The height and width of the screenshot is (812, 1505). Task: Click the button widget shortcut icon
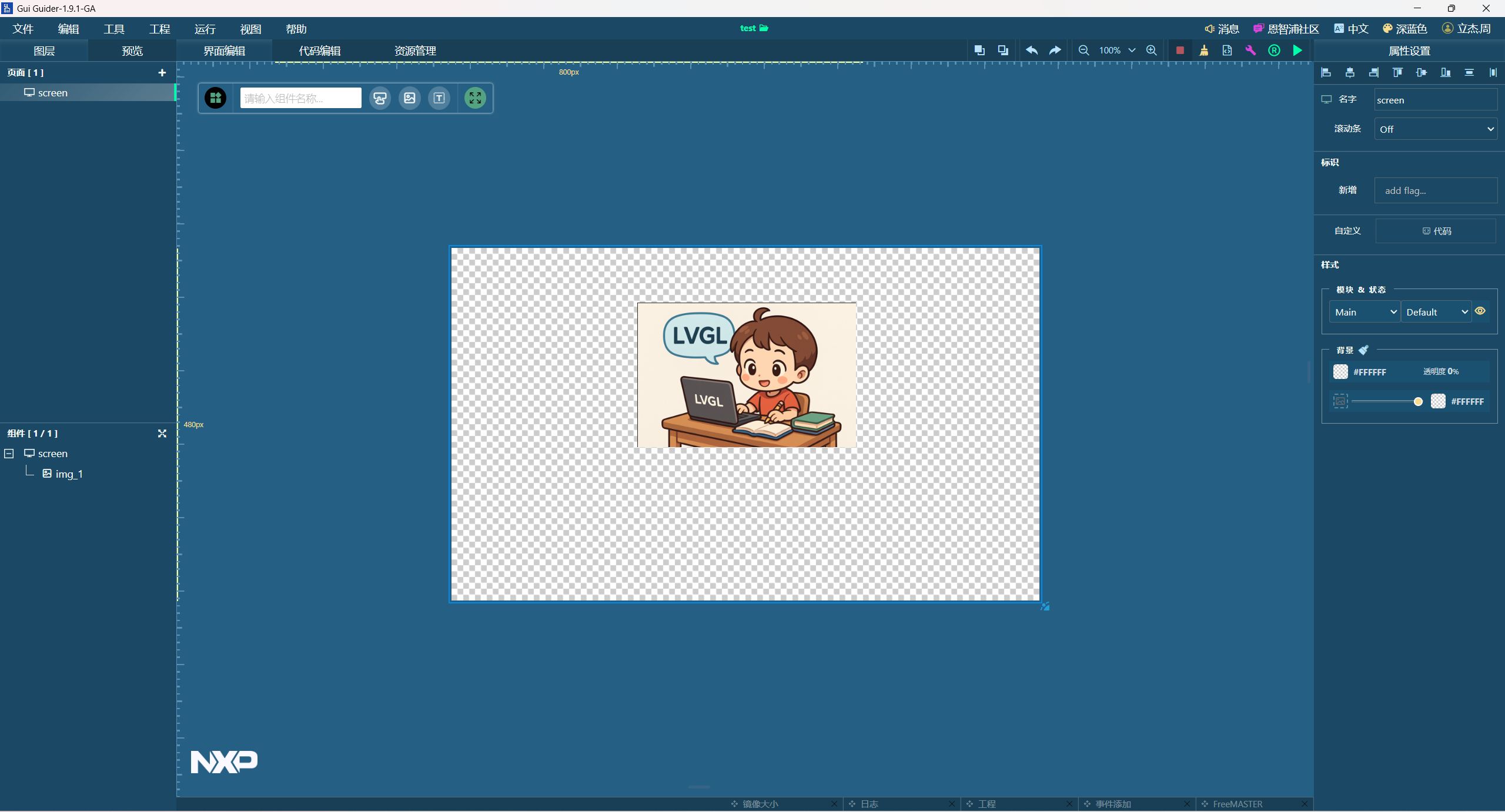380,98
